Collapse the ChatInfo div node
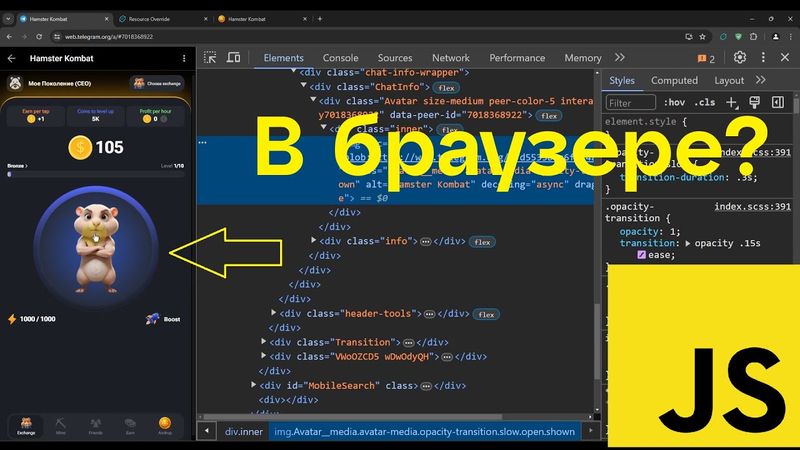This screenshot has width=800, height=450. pos(304,86)
